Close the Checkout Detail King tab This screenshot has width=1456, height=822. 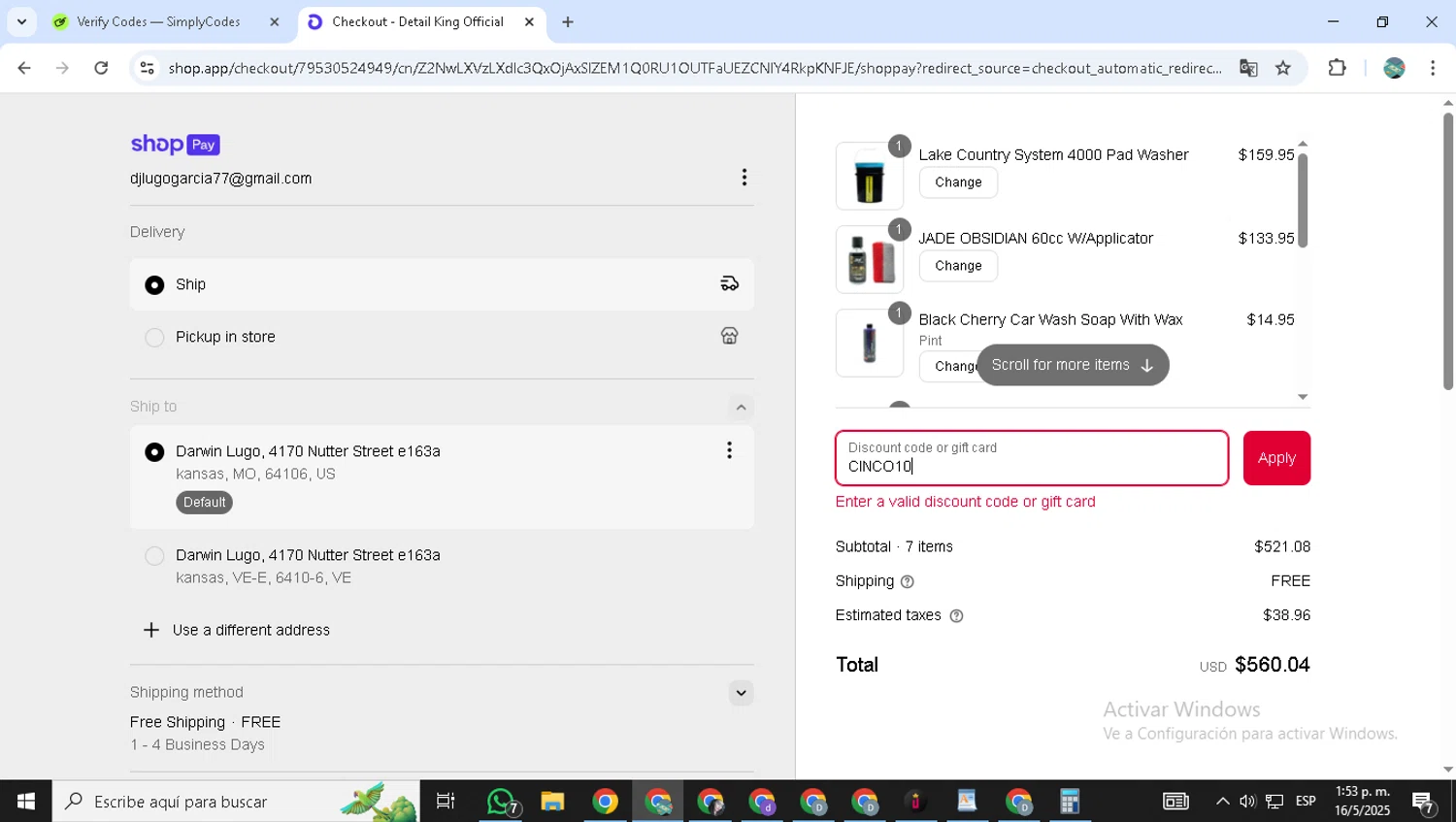click(529, 21)
